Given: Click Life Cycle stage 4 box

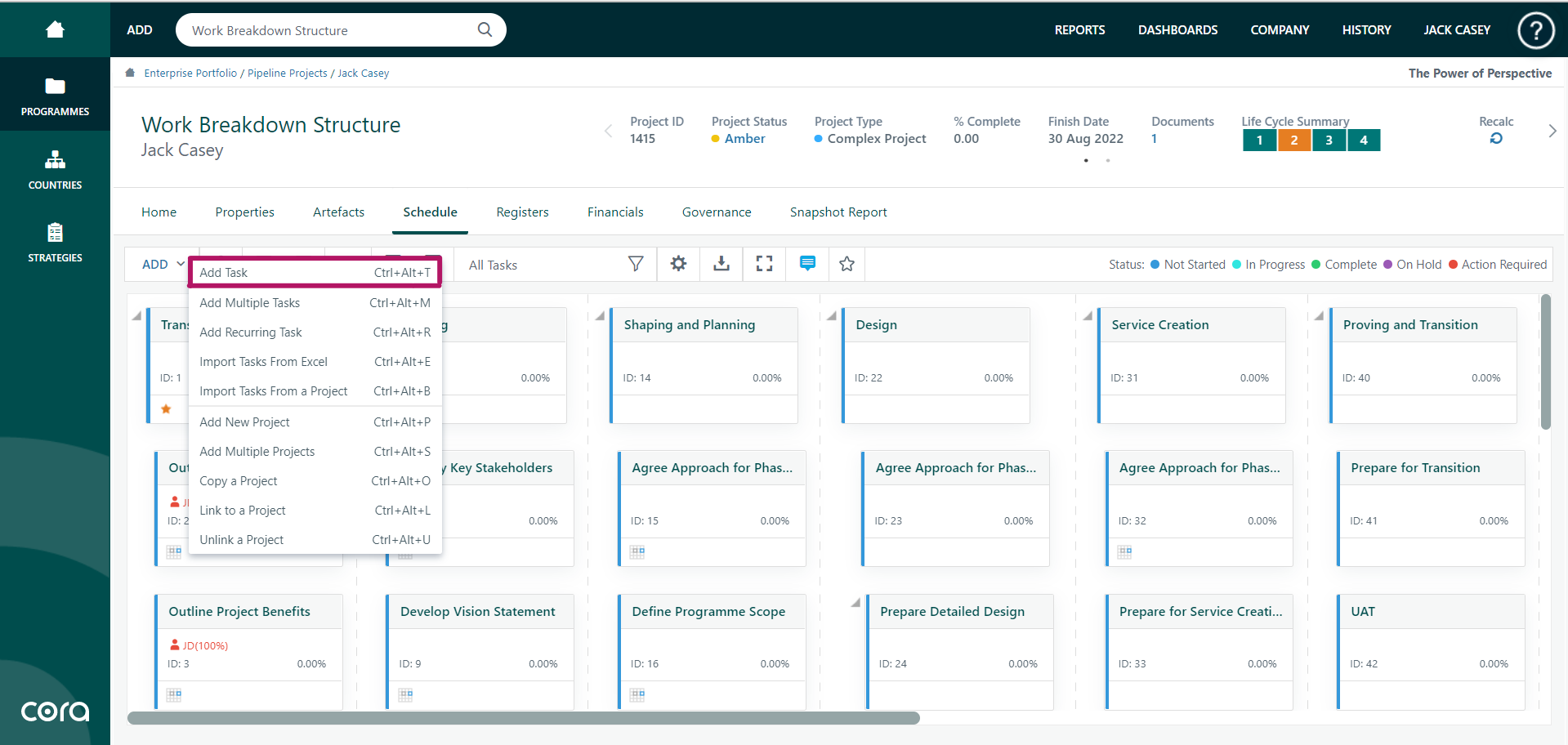Looking at the screenshot, I should tap(1364, 140).
